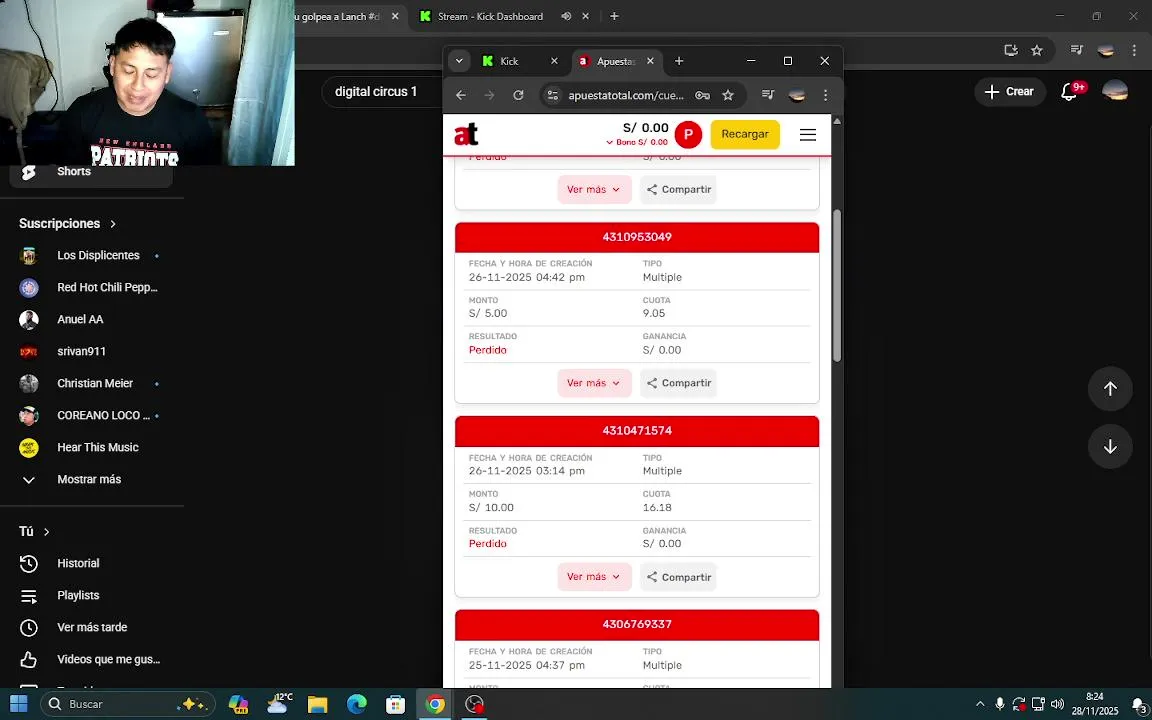Click the OBS Studio taskbar icon
The width and height of the screenshot is (1152, 720).
click(x=475, y=704)
